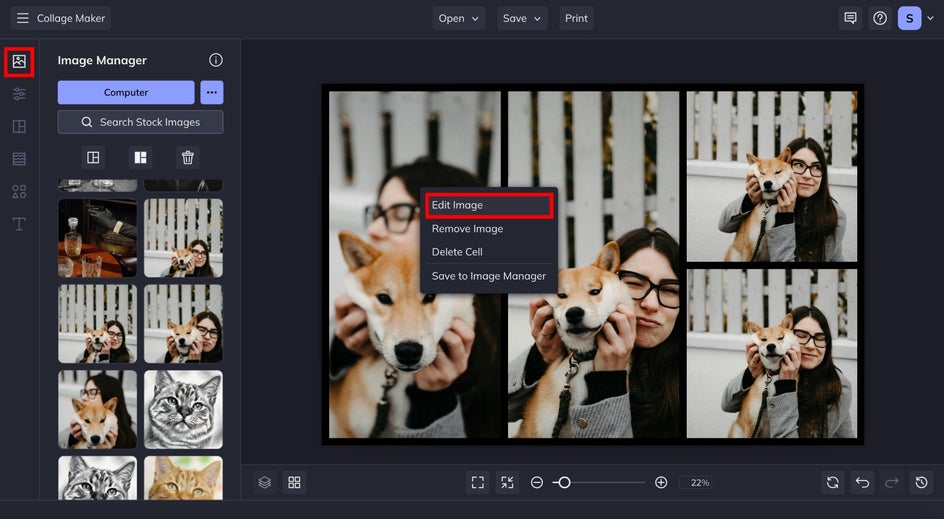Open the history clock icon
This screenshot has height=519, width=944.
921,482
